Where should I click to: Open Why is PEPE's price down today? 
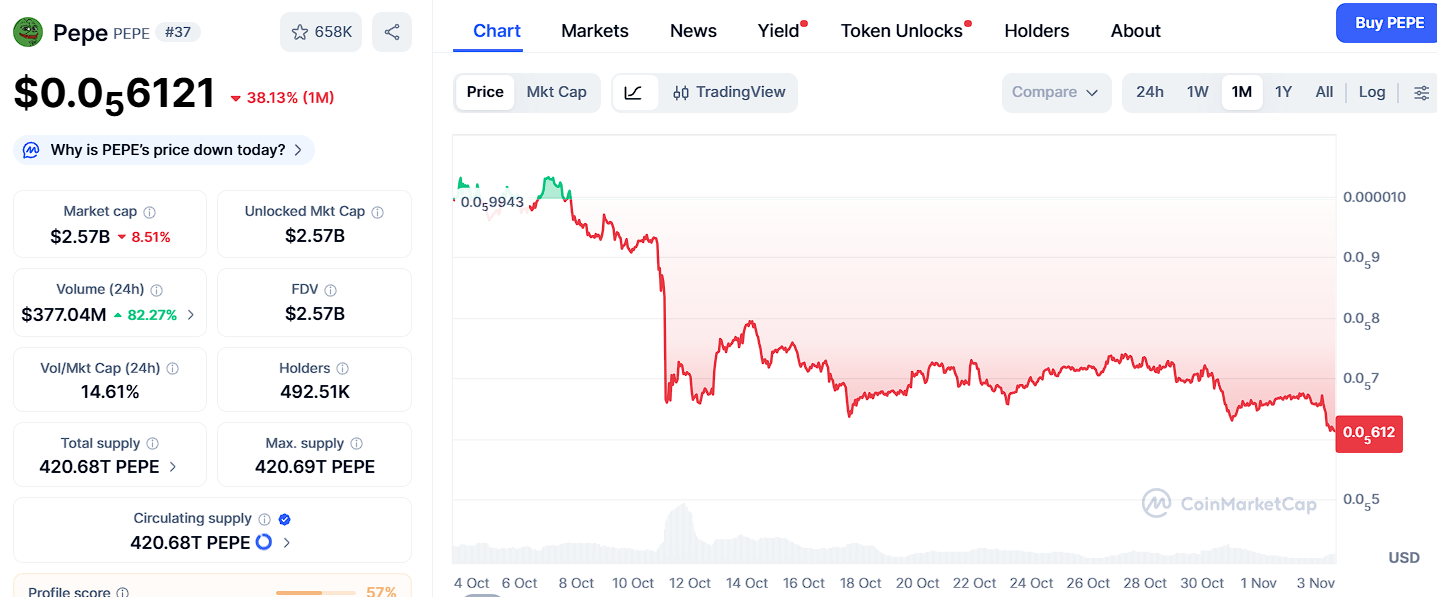[165, 150]
